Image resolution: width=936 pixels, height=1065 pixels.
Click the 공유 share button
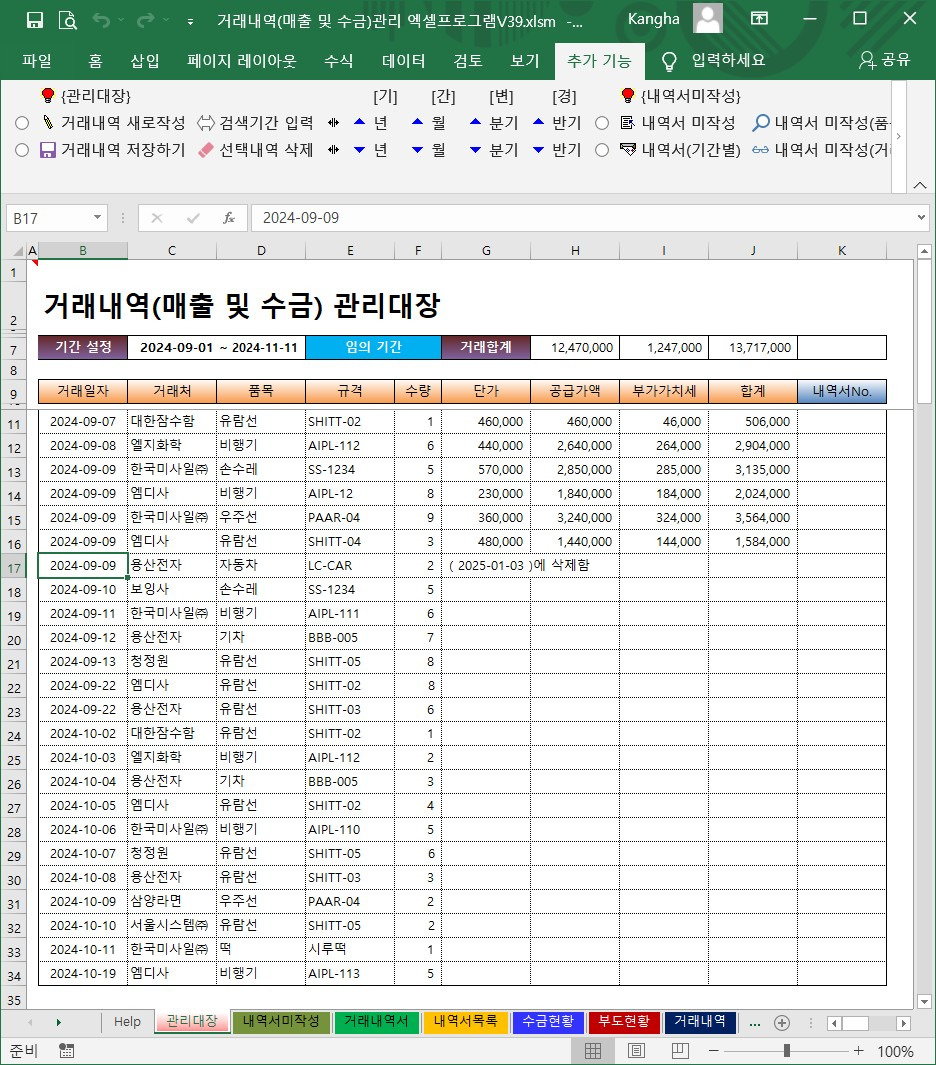[x=884, y=60]
